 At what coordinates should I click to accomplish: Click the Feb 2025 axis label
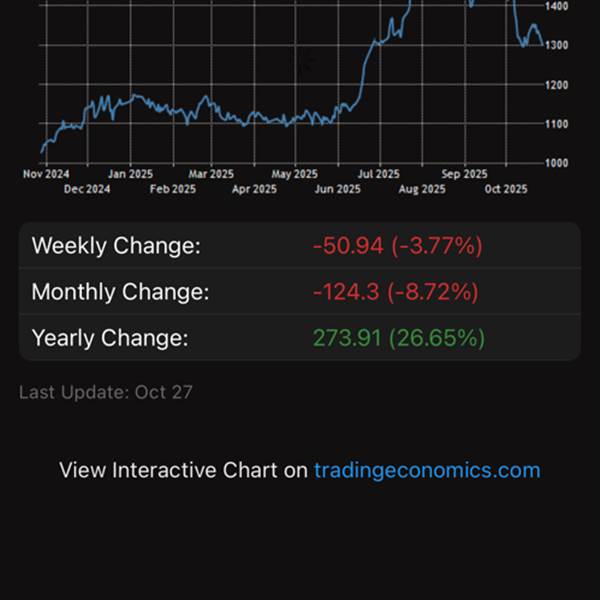[172, 189]
